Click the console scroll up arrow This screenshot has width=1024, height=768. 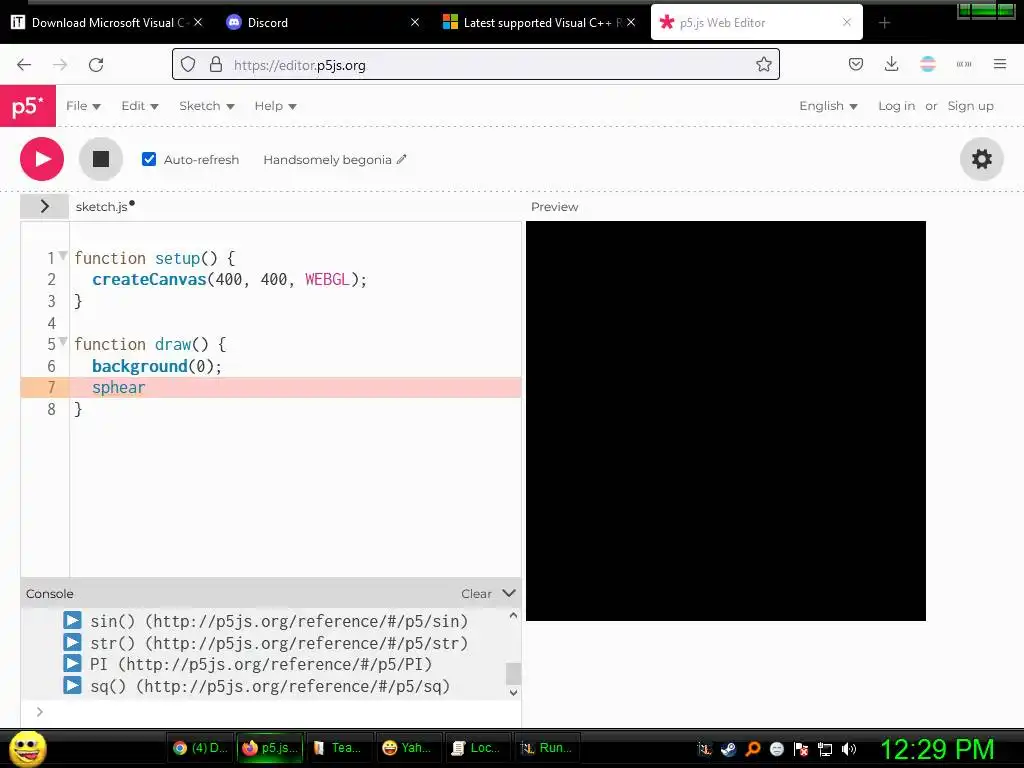[513, 615]
